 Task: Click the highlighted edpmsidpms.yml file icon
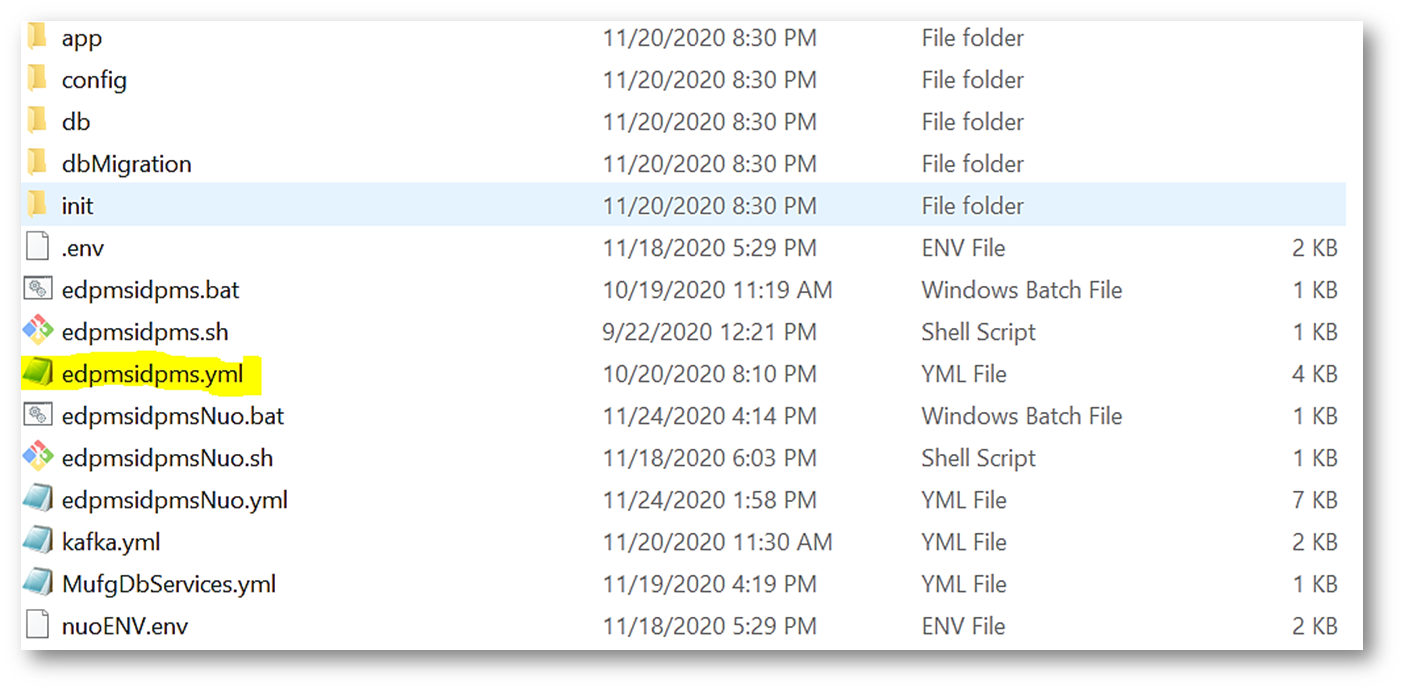point(37,374)
